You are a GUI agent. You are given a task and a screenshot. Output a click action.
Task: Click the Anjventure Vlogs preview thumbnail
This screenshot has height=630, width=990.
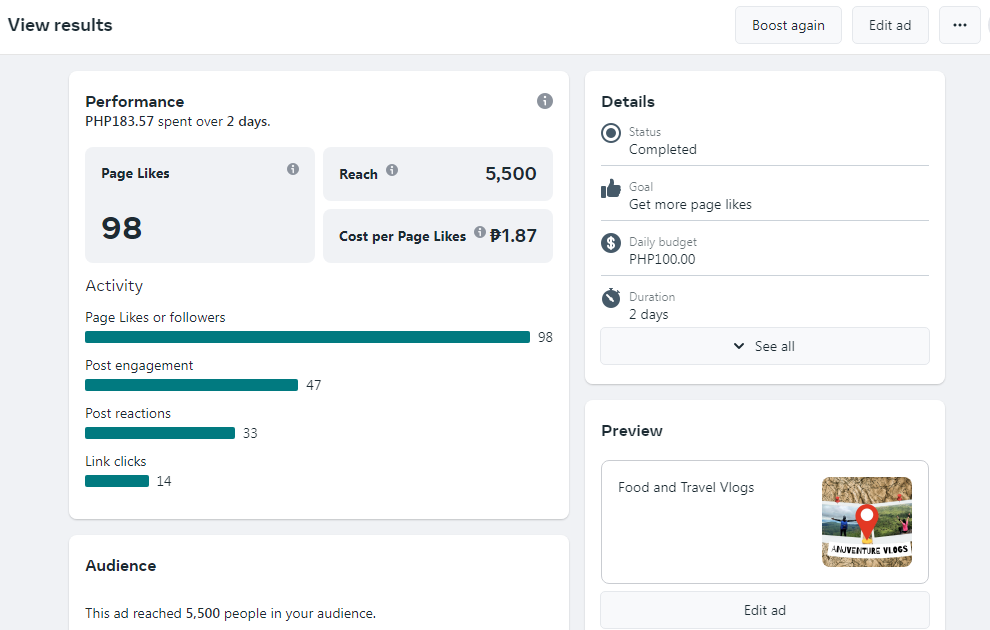click(867, 522)
